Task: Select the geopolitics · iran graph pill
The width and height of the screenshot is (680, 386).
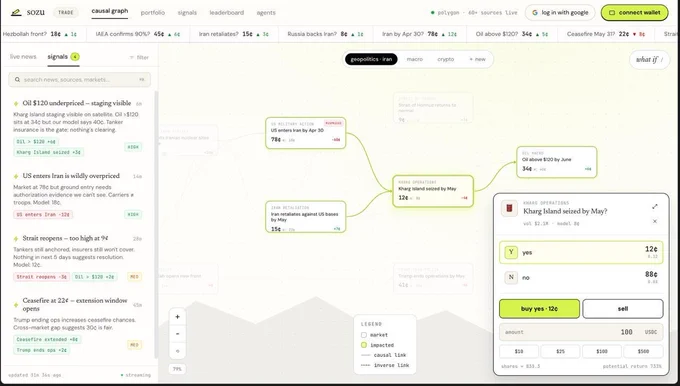Action: tap(371, 59)
